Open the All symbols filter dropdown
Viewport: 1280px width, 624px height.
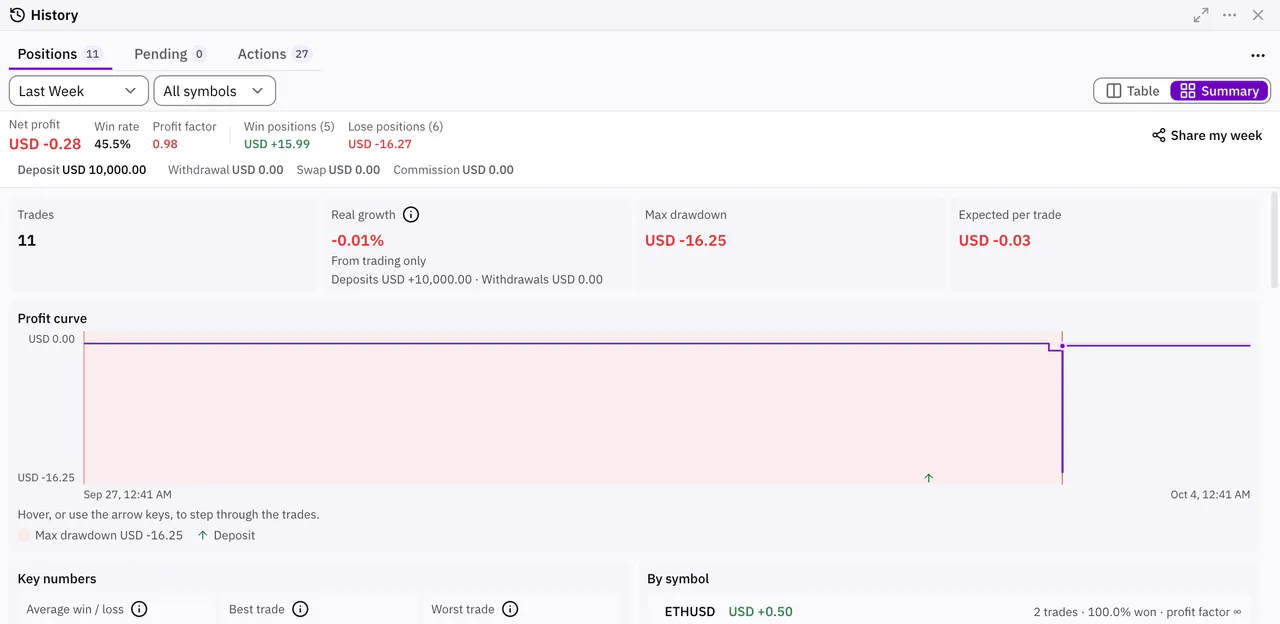[x=214, y=91]
